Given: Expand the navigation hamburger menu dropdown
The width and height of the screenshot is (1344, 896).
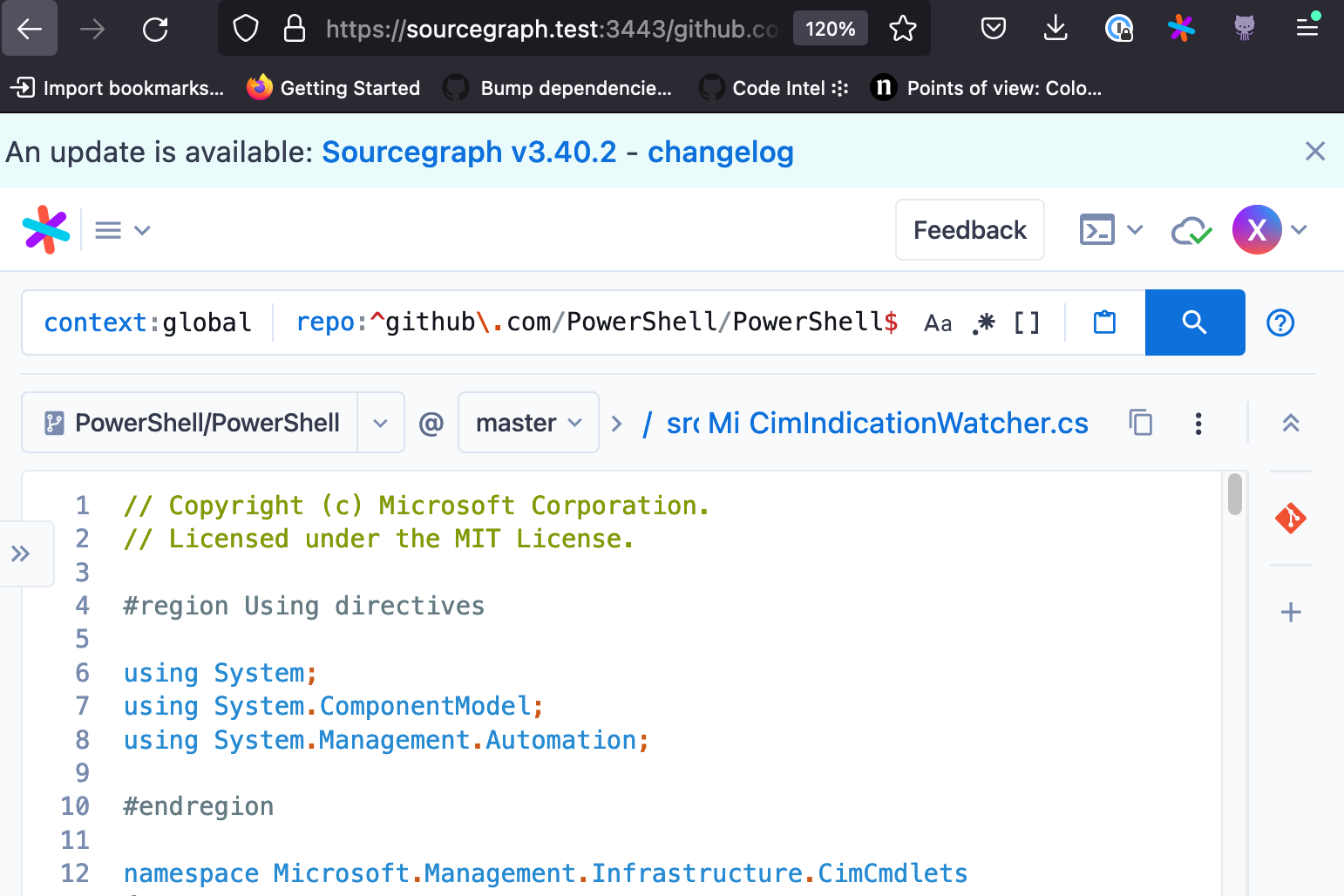Looking at the screenshot, I should tap(123, 230).
